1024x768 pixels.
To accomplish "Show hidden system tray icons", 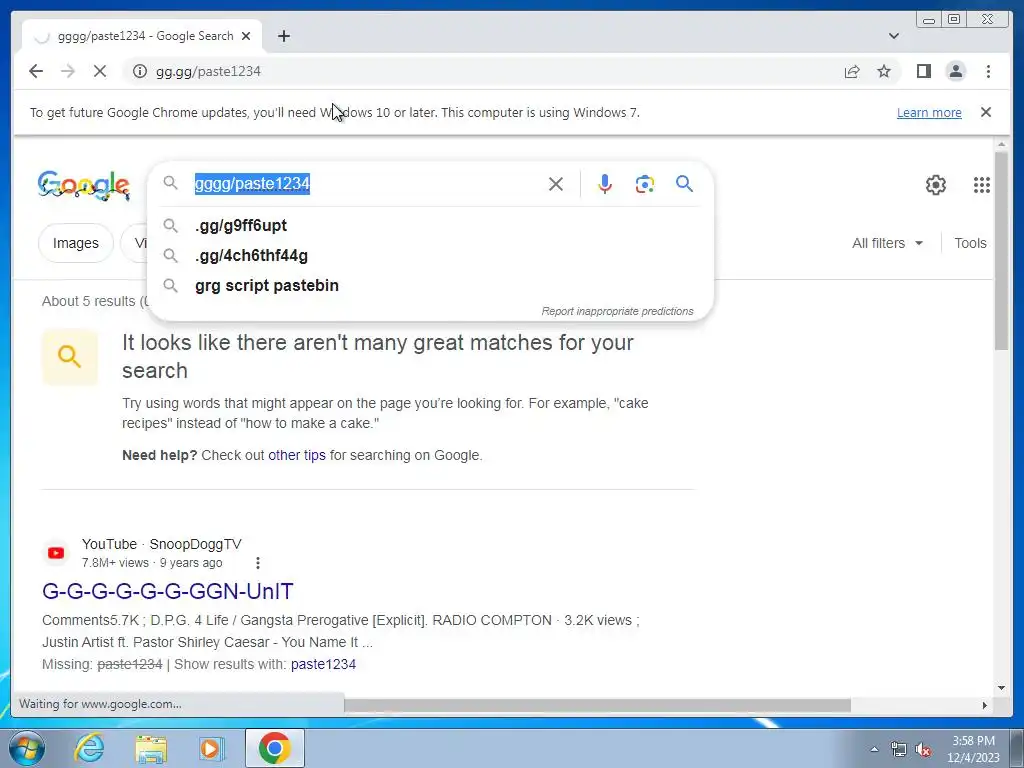I will tap(874, 749).
